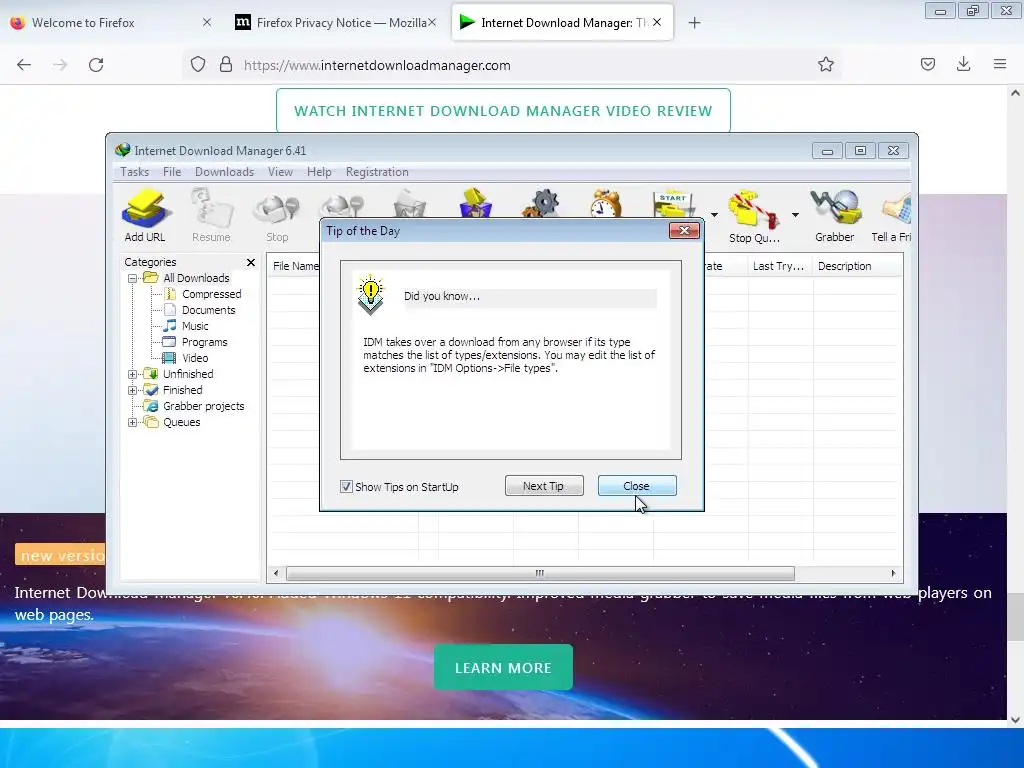Open the File menu
This screenshot has height=768, width=1024.
click(172, 172)
